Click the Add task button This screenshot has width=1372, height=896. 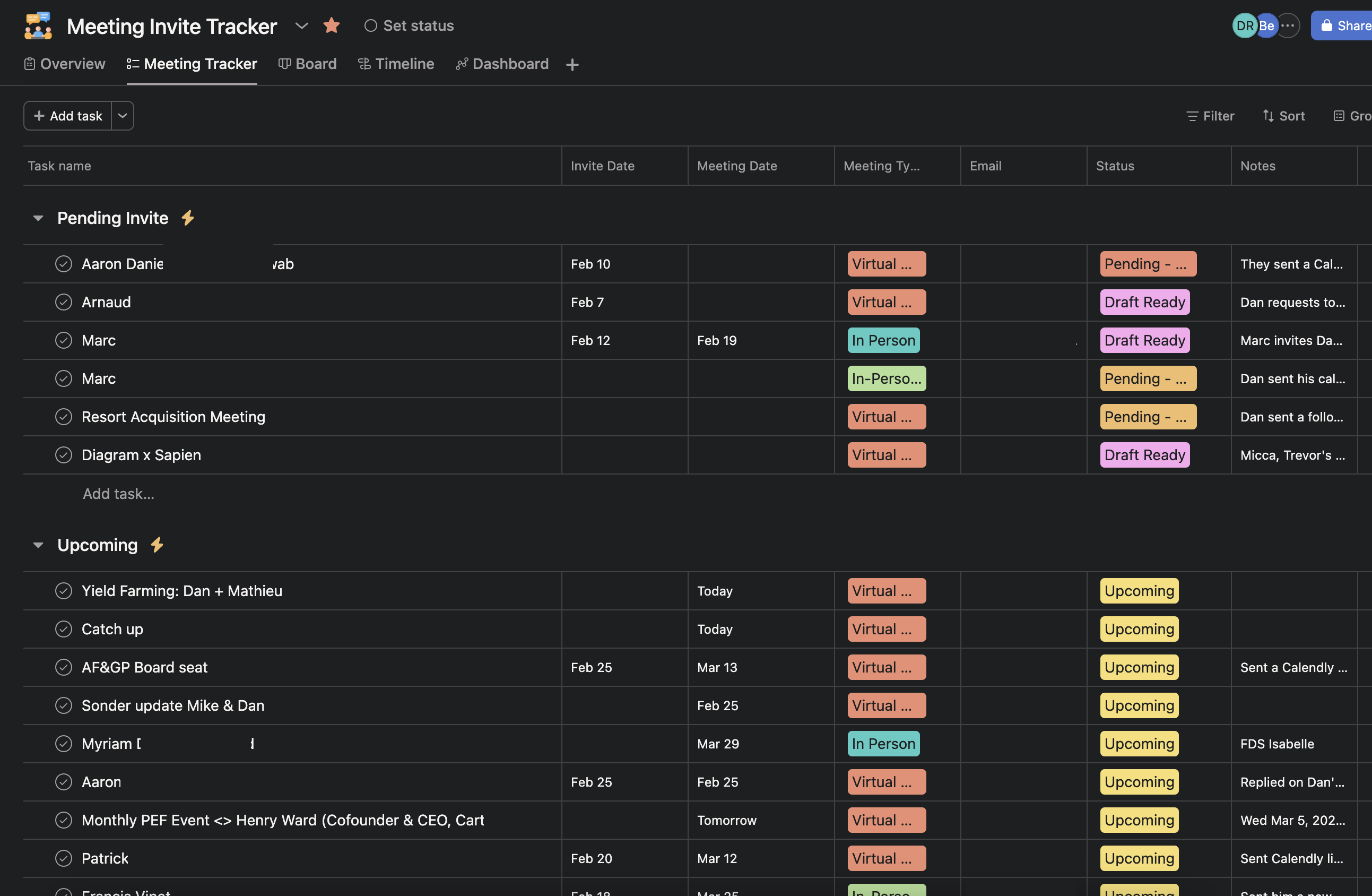tap(68, 116)
